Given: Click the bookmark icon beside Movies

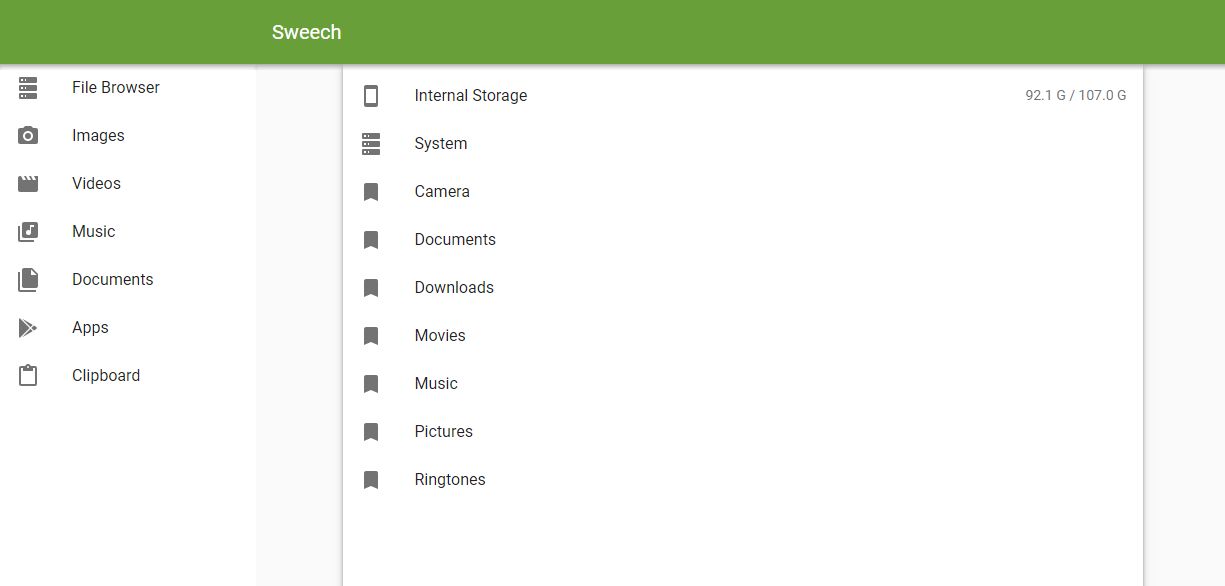Looking at the screenshot, I should tap(371, 336).
